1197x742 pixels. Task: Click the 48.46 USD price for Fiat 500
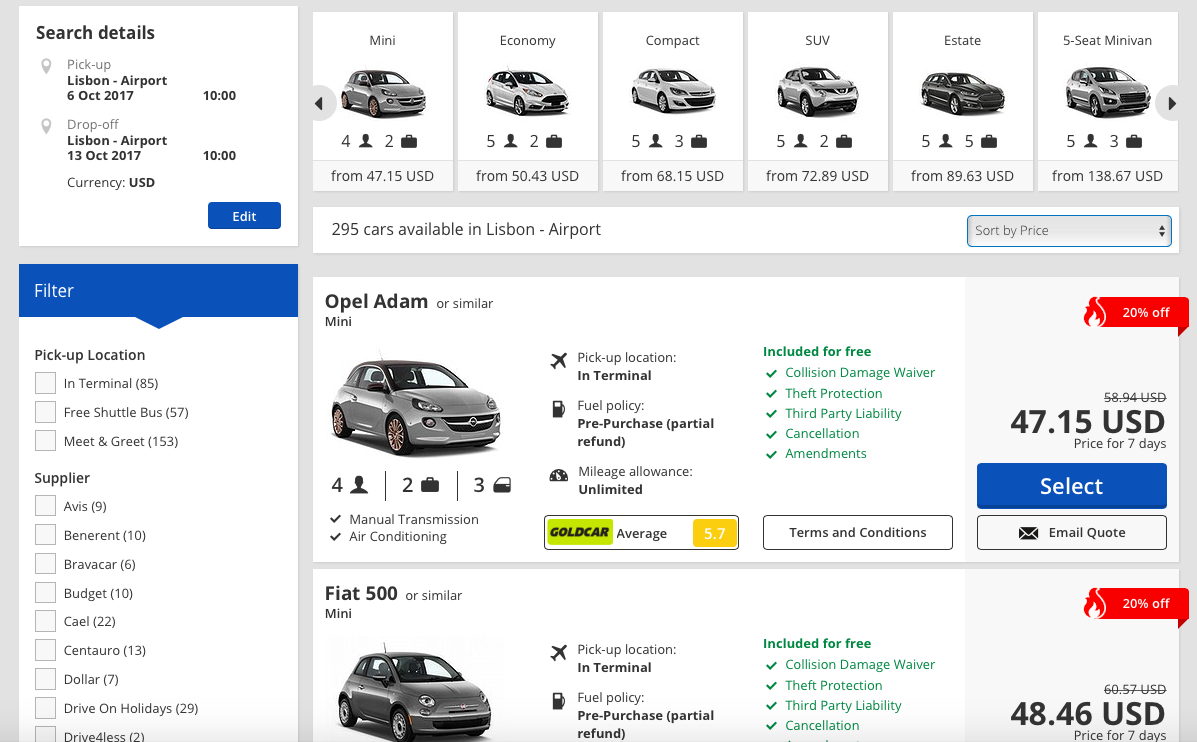point(1088,714)
